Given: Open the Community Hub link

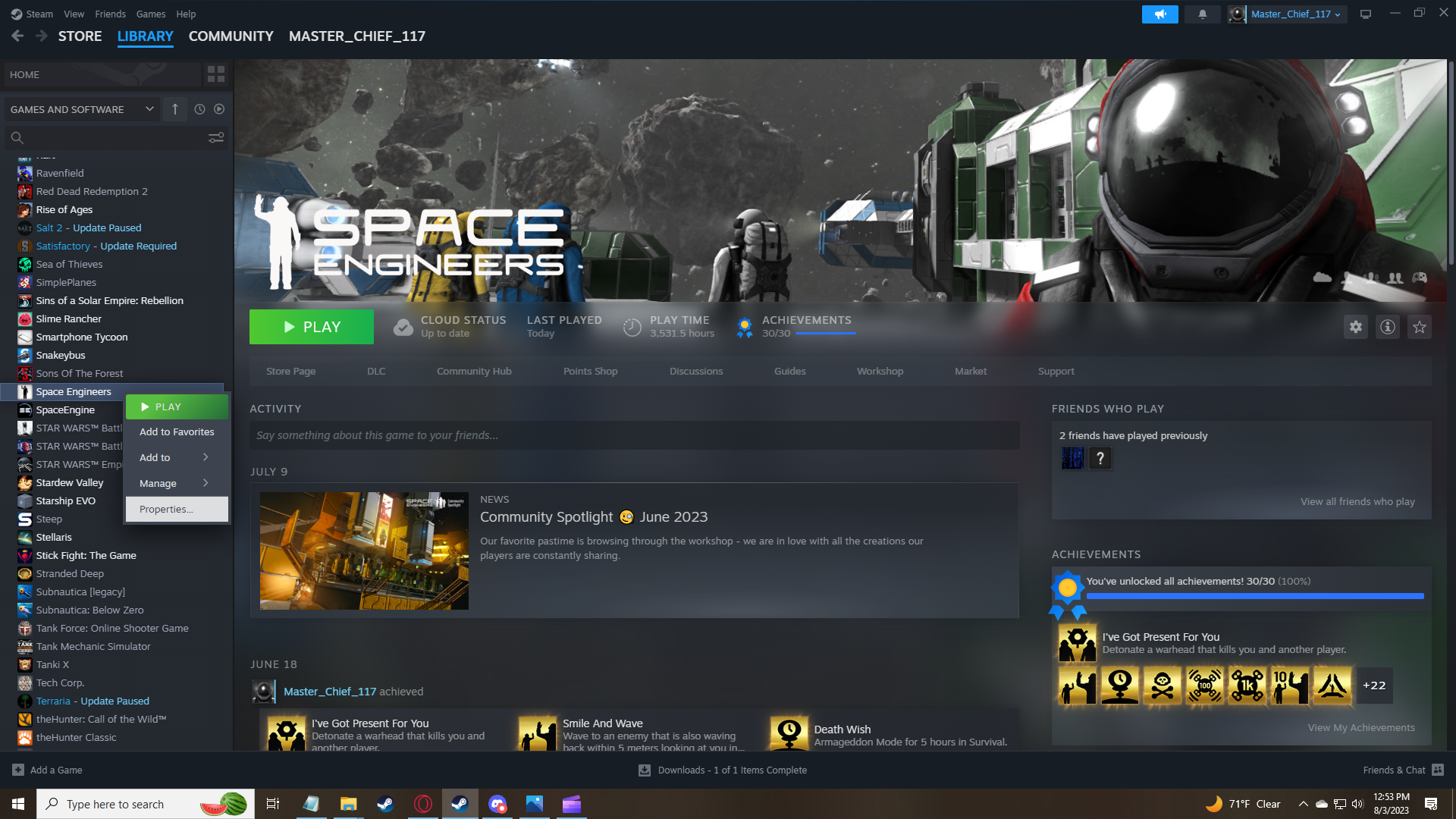Looking at the screenshot, I should [x=474, y=371].
